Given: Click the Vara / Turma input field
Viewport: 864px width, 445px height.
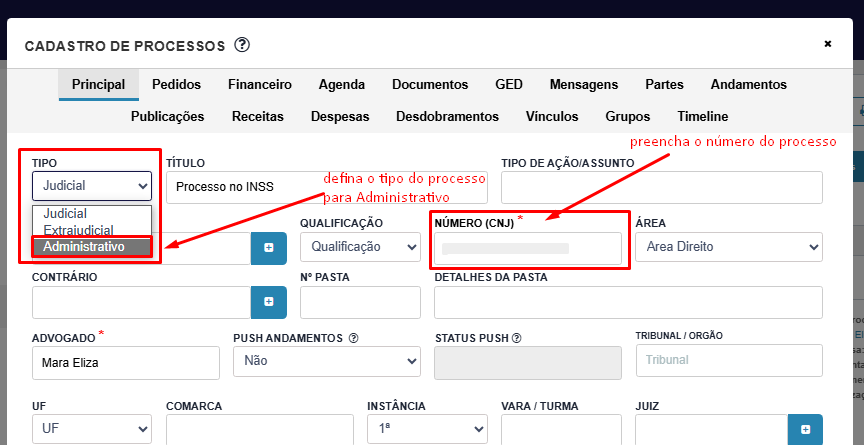Looking at the screenshot, I should 561,429.
